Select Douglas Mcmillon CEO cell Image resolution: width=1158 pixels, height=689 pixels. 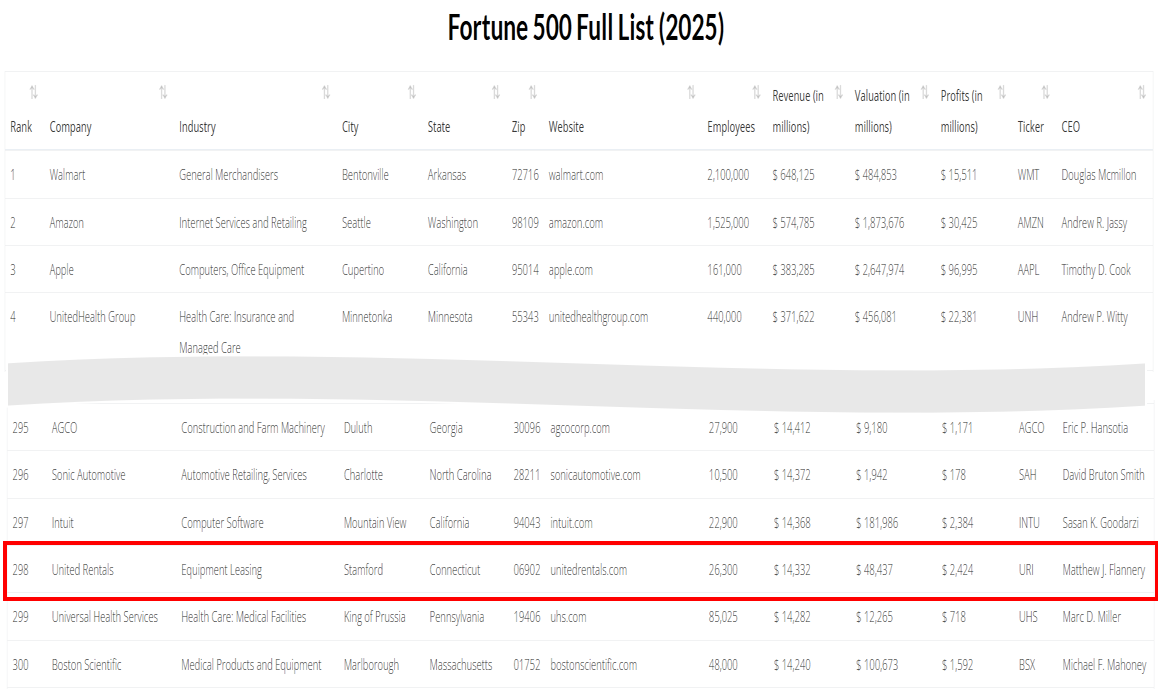point(1099,175)
